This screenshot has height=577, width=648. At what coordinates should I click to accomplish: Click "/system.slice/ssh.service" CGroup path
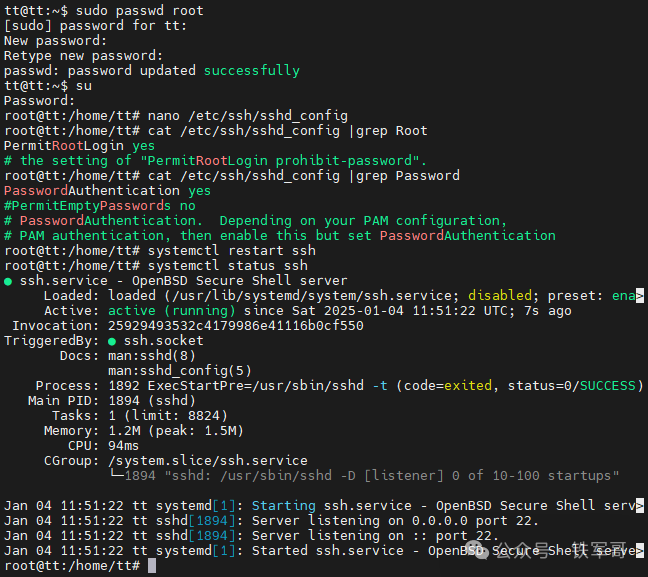208,460
